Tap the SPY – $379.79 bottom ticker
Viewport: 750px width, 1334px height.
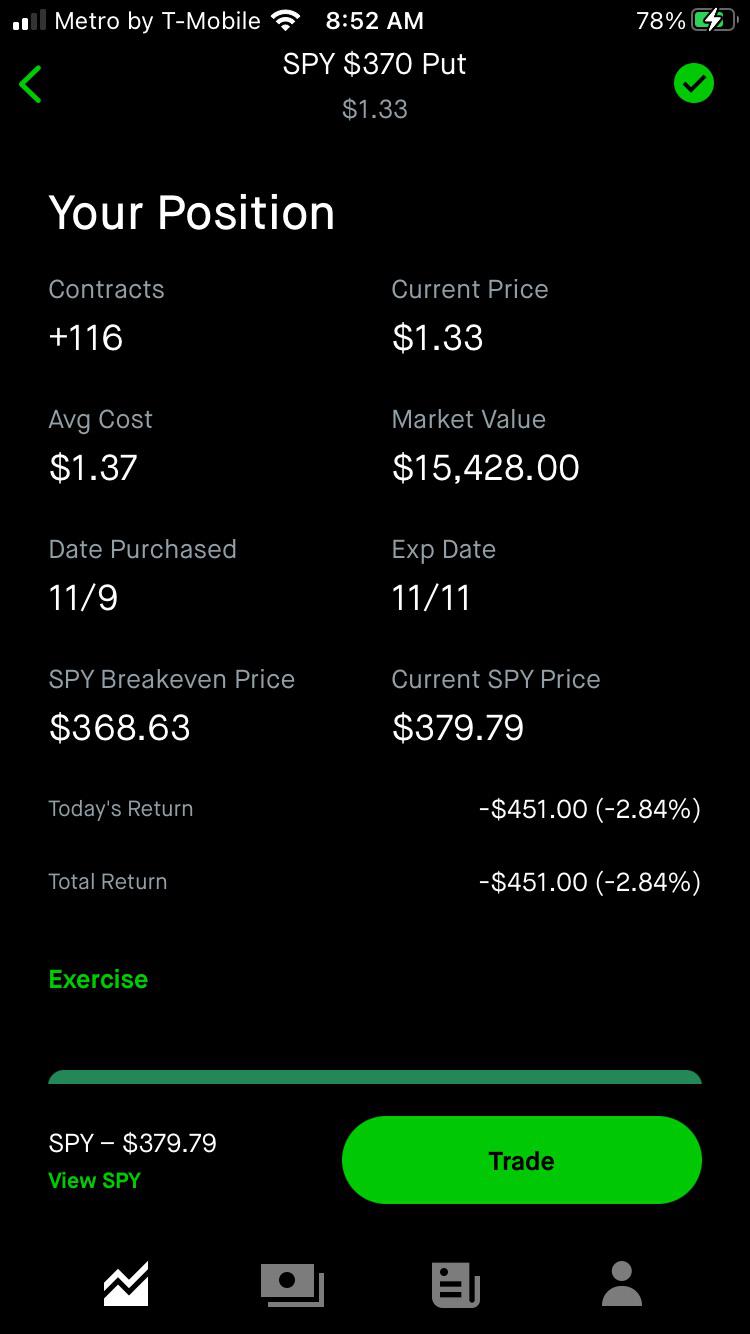pos(132,1143)
